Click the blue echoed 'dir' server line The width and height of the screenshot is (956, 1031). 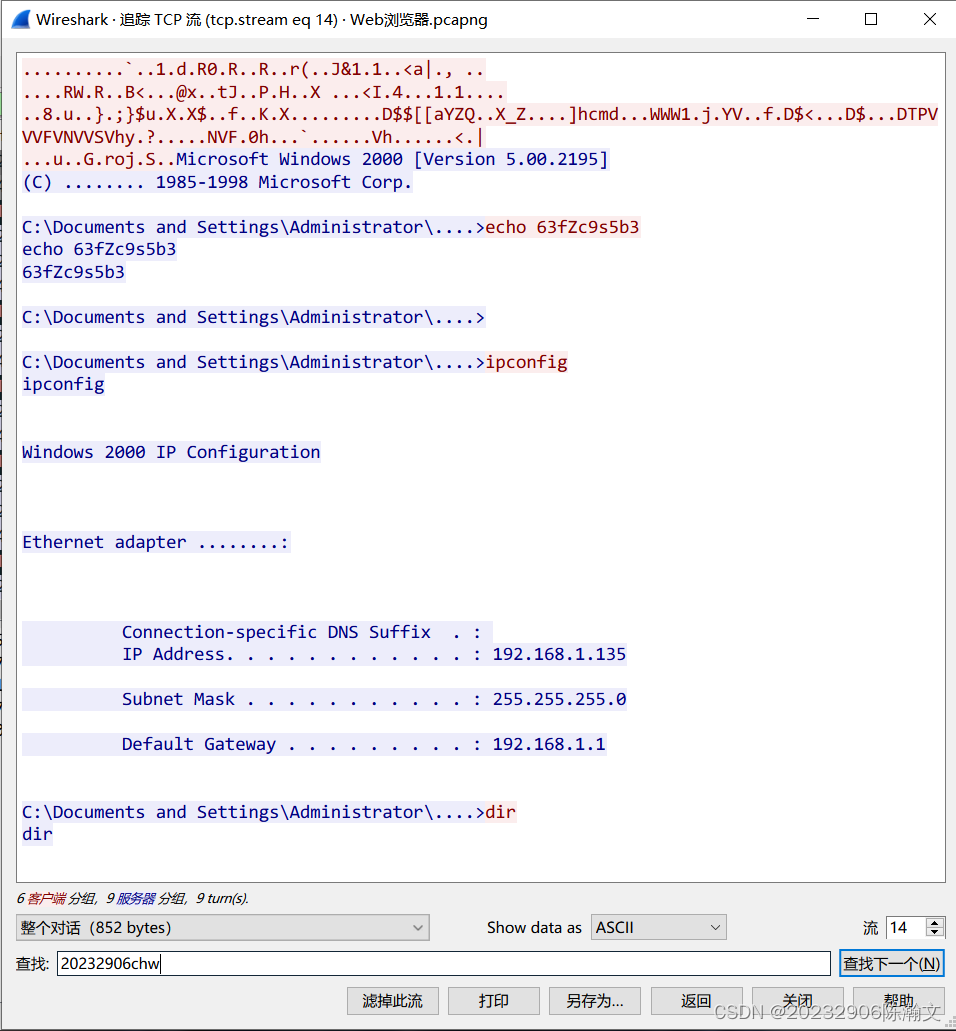click(x=37, y=834)
